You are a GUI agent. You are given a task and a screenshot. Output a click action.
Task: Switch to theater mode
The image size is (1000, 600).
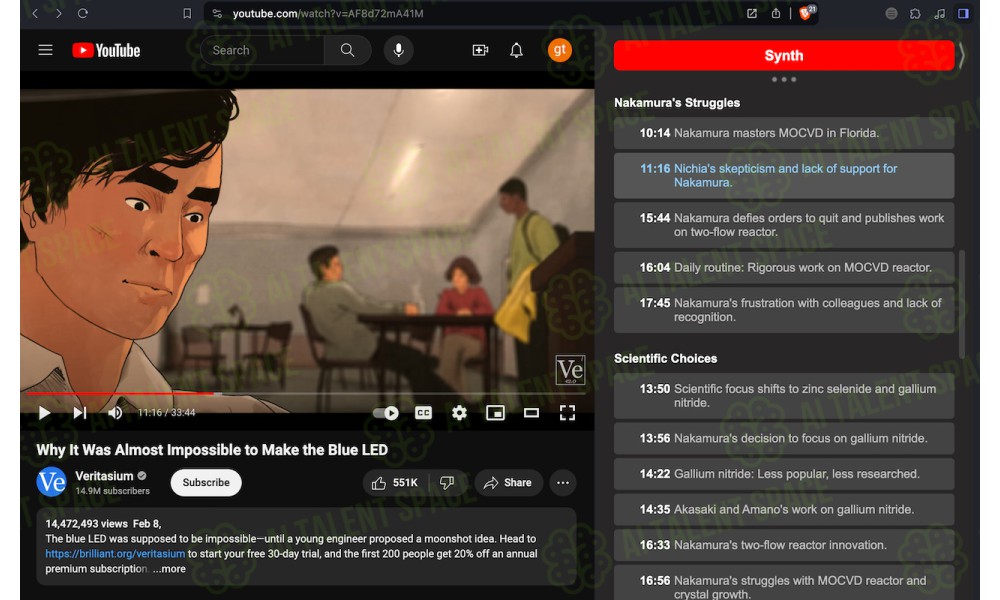(x=531, y=413)
